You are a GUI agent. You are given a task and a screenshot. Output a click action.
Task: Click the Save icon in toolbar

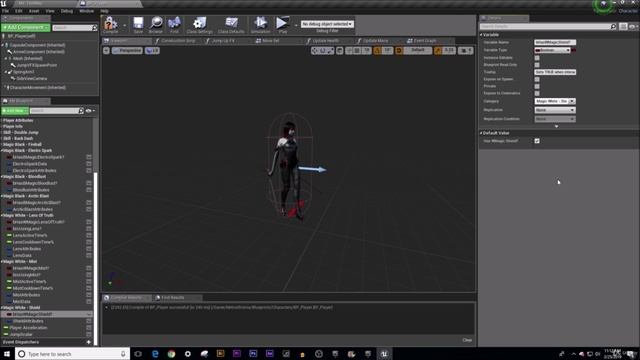[138, 22]
